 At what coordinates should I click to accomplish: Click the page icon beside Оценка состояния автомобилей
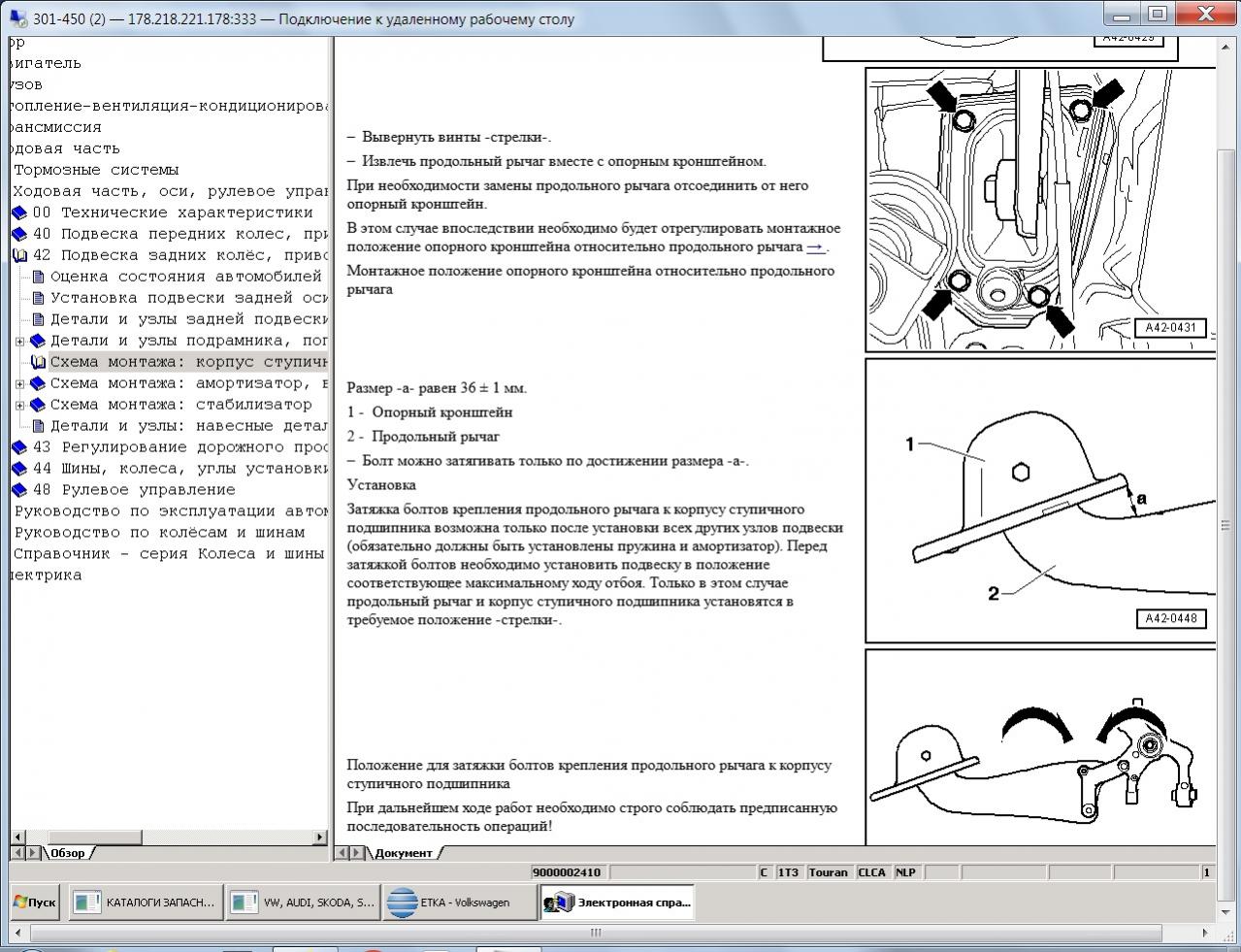pos(38,277)
